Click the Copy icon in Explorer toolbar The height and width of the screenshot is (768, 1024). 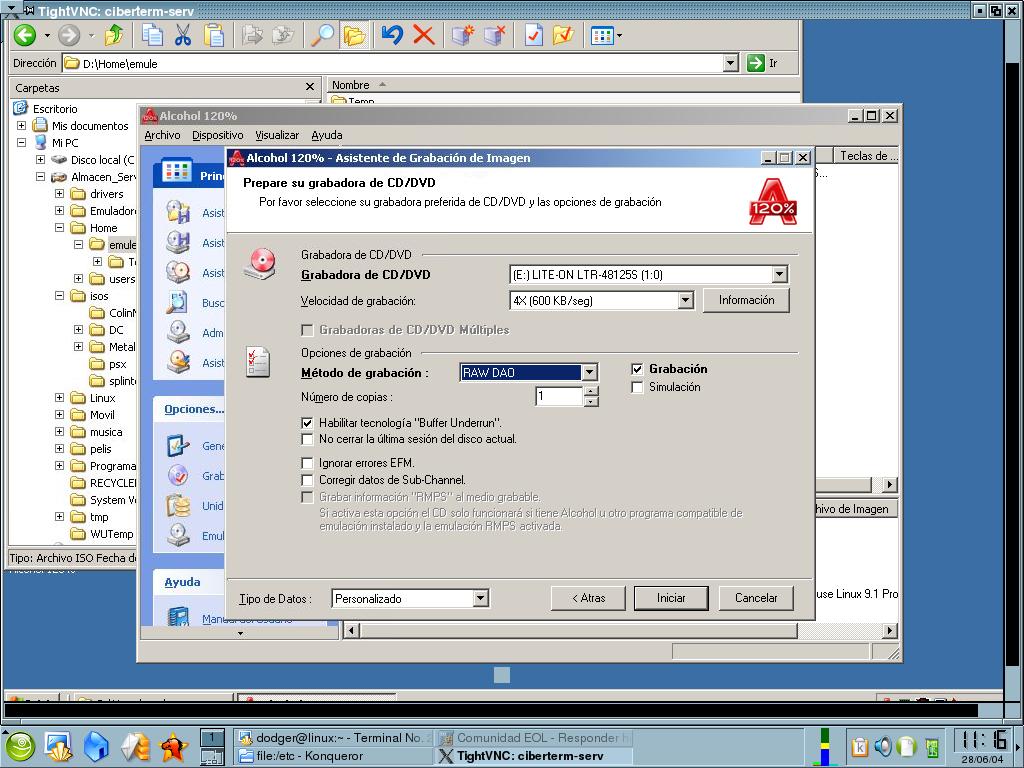(153, 35)
